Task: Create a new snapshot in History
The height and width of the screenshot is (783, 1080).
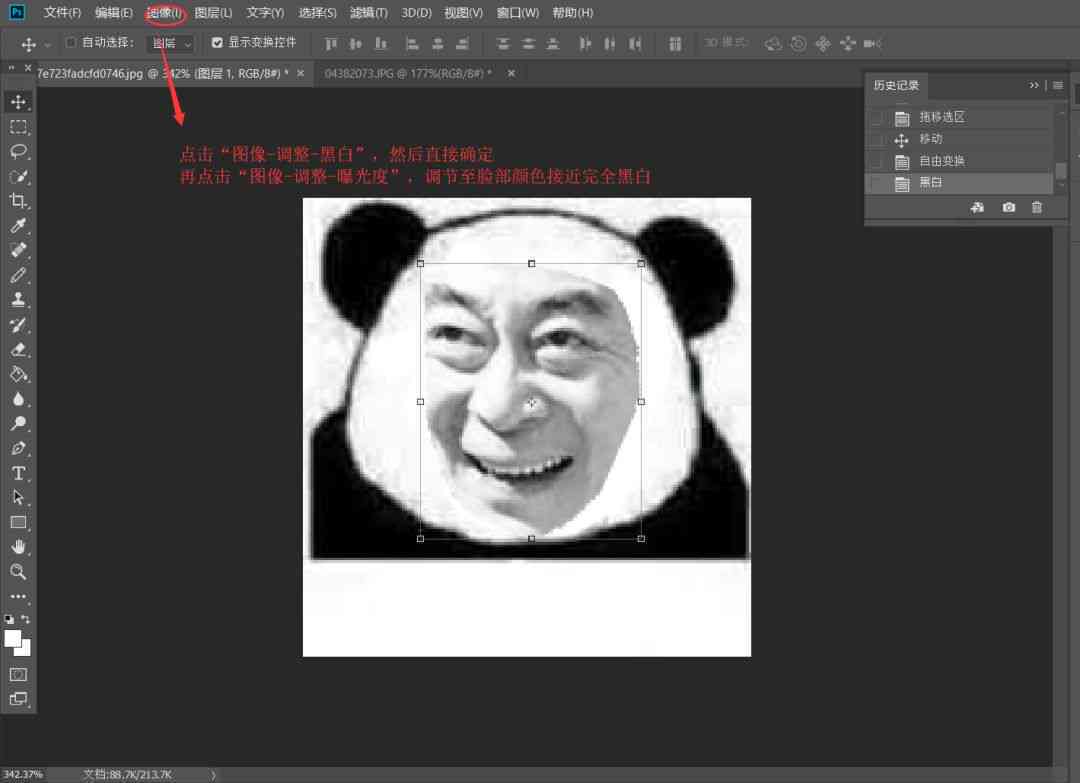Action: tap(1008, 207)
